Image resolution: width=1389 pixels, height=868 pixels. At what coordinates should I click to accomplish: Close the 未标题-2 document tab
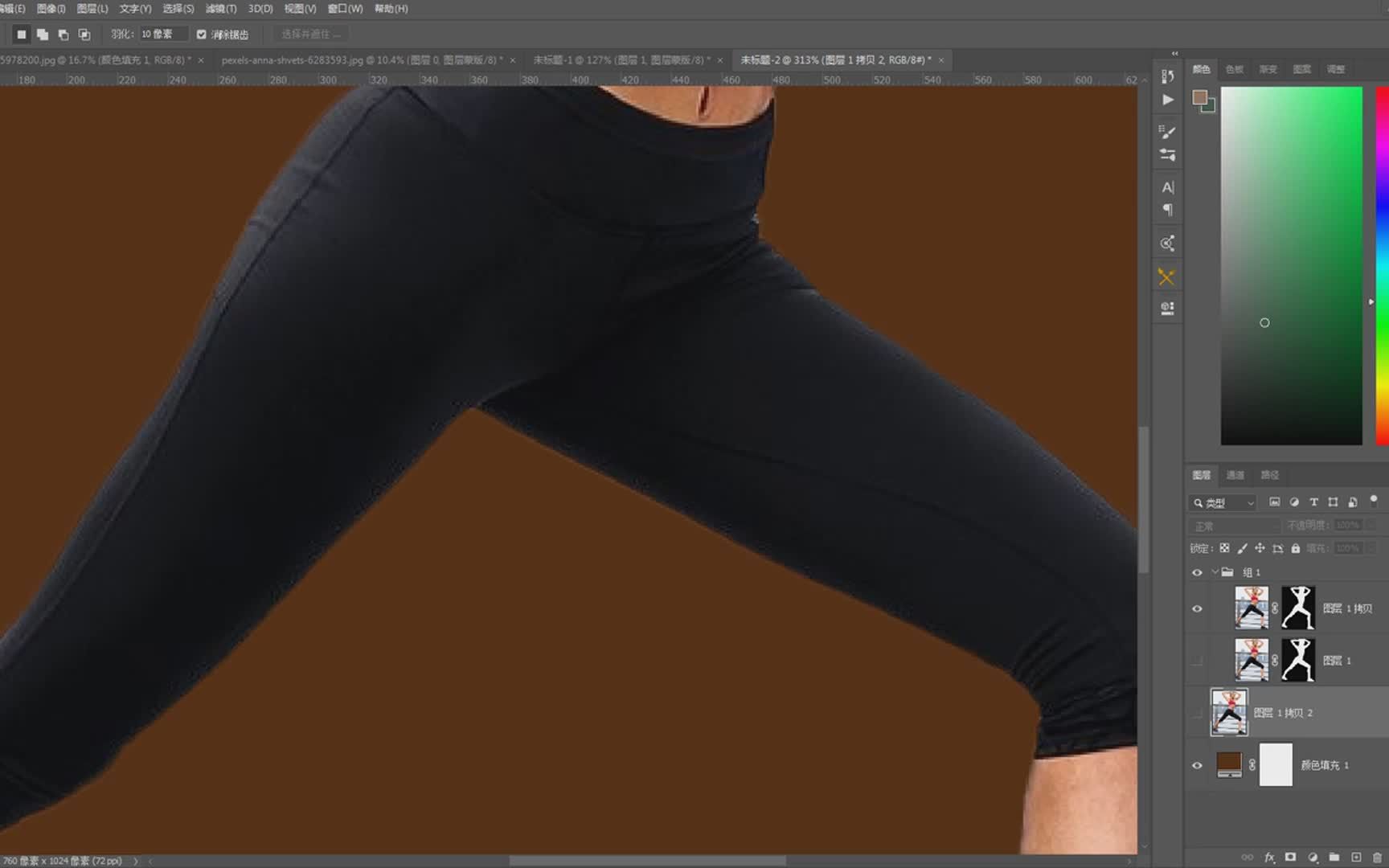click(x=941, y=60)
